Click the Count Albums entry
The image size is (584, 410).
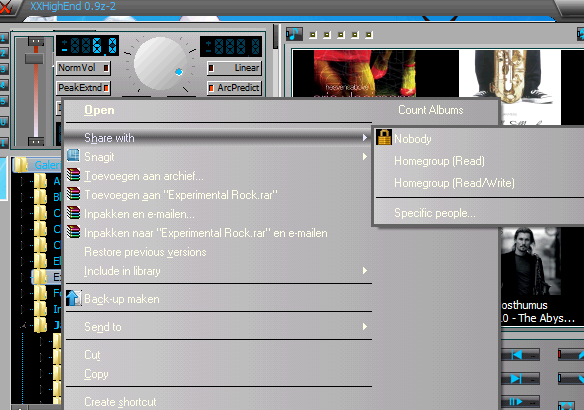click(x=431, y=110)
